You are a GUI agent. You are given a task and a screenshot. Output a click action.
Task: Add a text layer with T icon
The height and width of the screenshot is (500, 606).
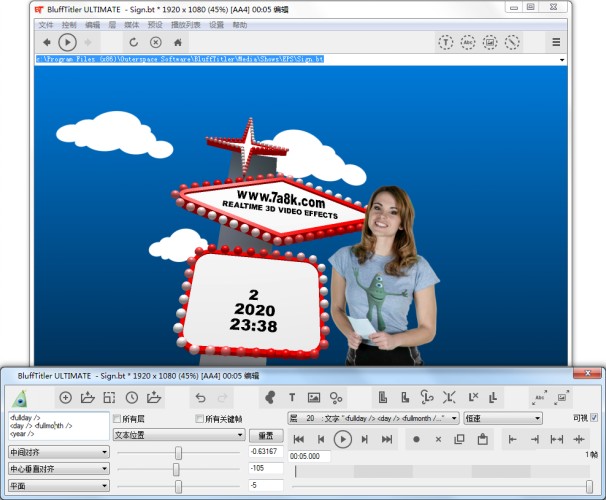pyautogui.click(x=292, y=397)
